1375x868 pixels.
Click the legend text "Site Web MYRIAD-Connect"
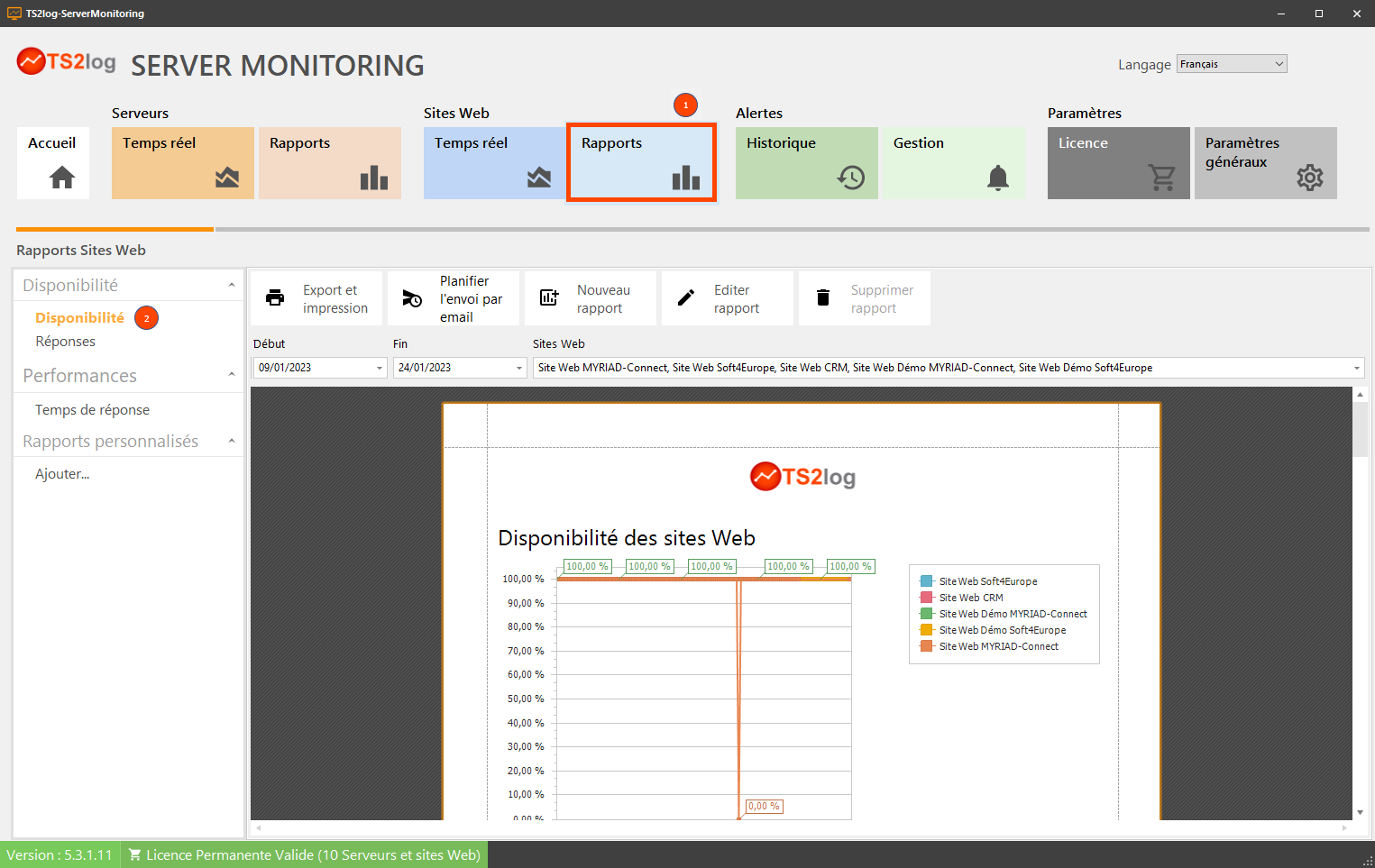999,646
